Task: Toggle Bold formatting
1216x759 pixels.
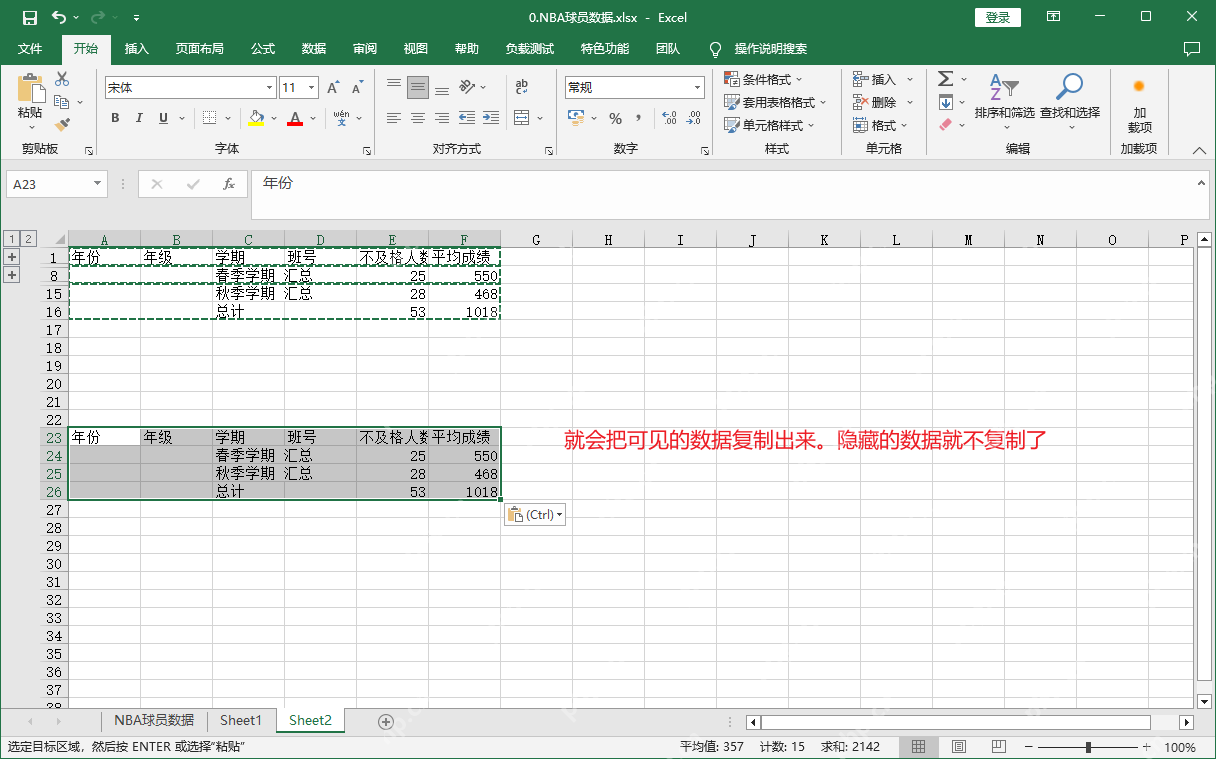Action: (x=115, y=118)
